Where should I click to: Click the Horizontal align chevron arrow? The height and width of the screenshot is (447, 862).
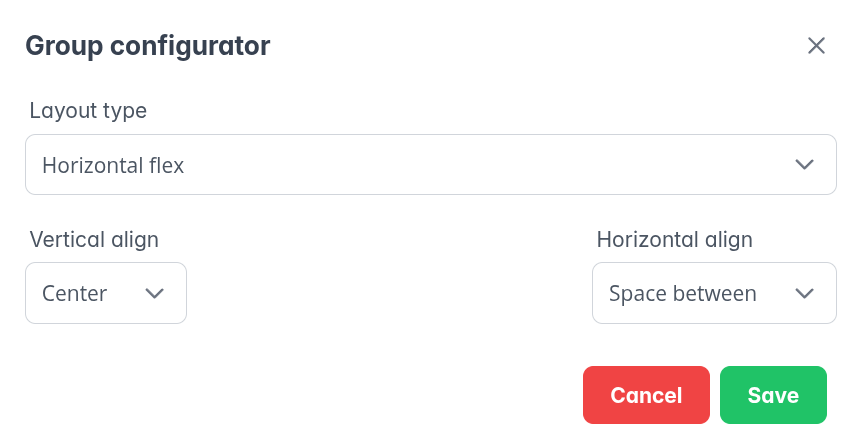pyautogui.click(x=804, y=293)
